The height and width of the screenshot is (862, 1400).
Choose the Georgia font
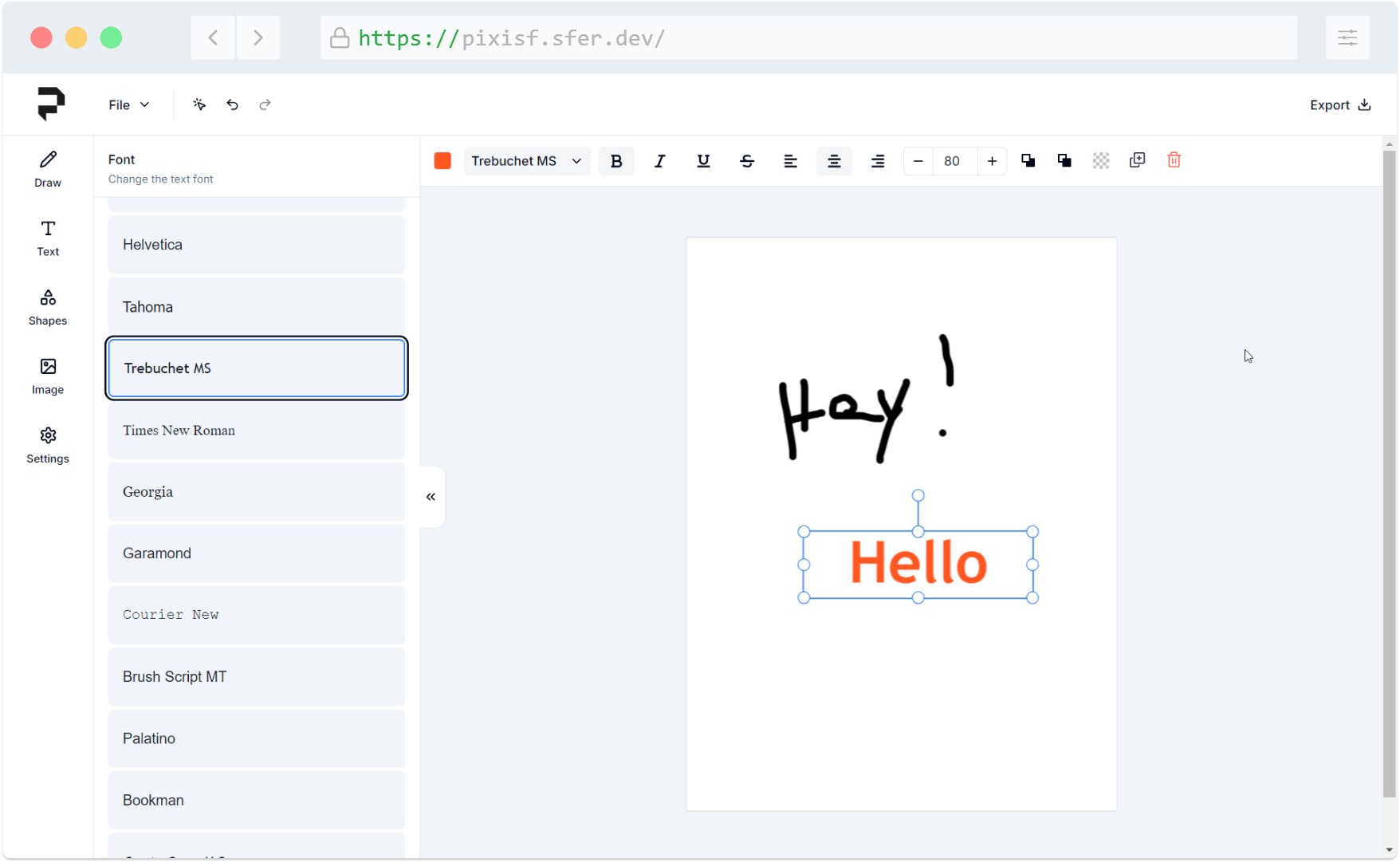(257, 492)
